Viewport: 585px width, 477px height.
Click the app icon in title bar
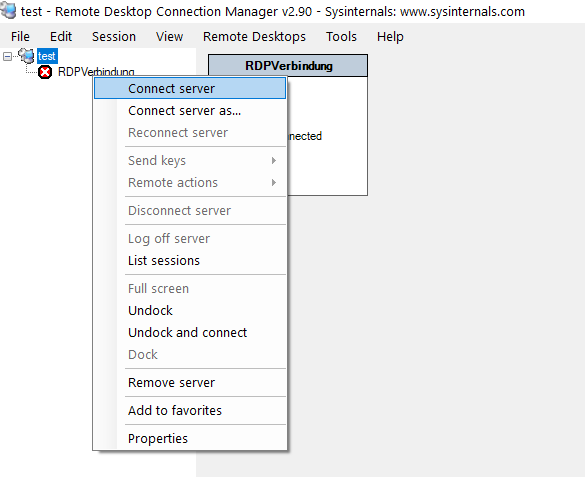pos(8,10)
